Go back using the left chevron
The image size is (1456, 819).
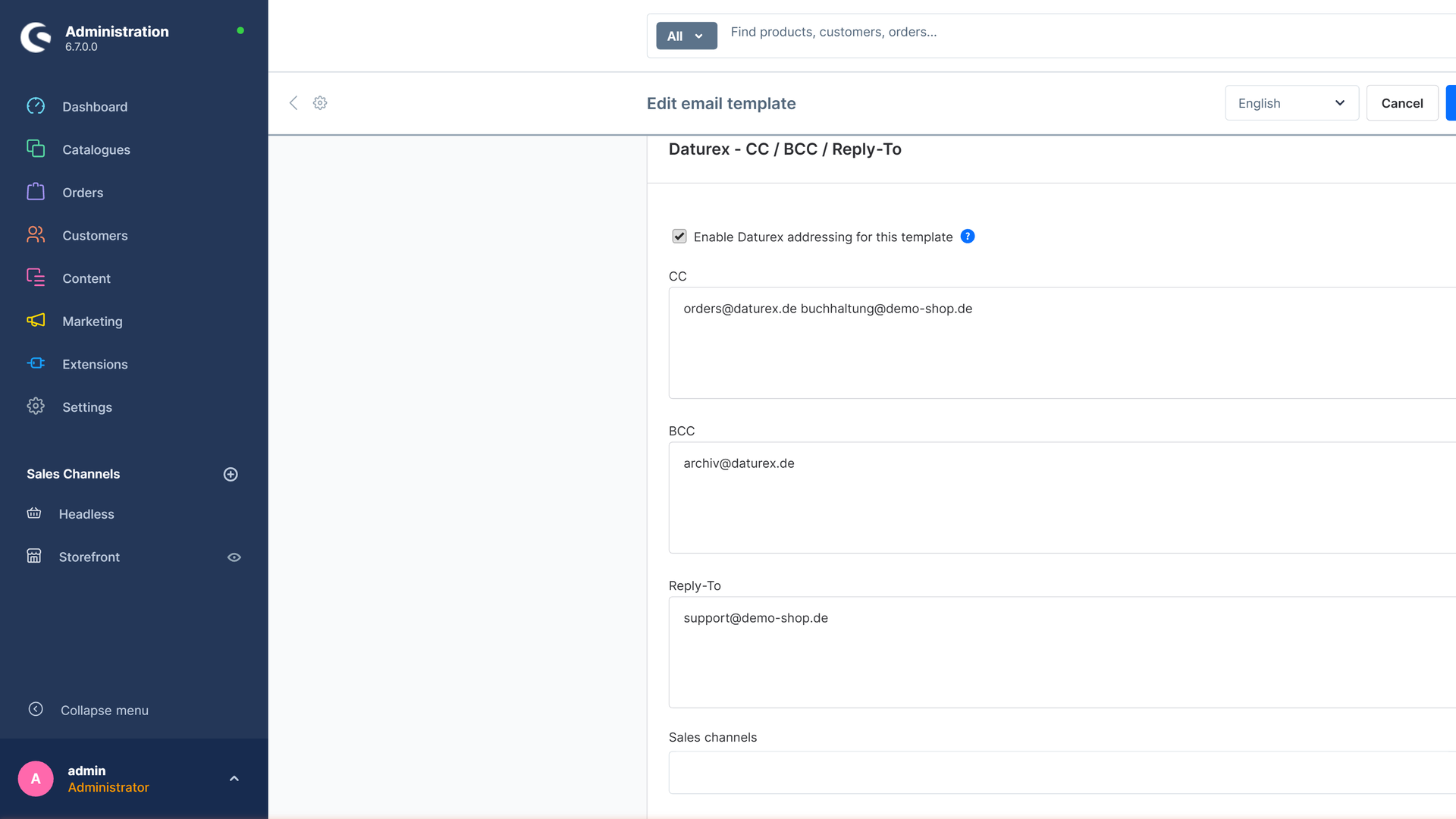click(x=293, y=103)
